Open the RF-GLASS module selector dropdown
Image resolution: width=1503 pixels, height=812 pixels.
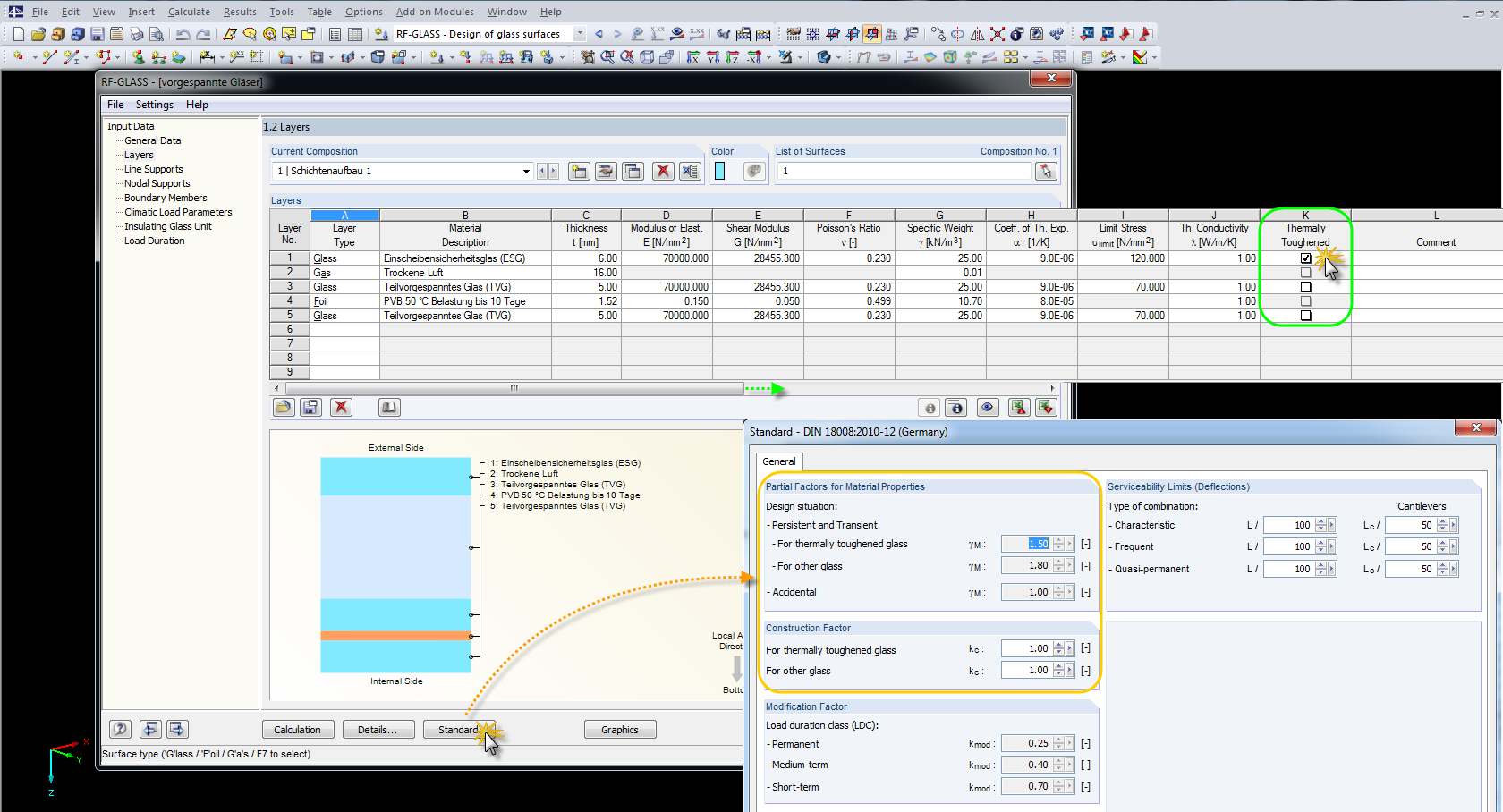[x=580, y=34]
